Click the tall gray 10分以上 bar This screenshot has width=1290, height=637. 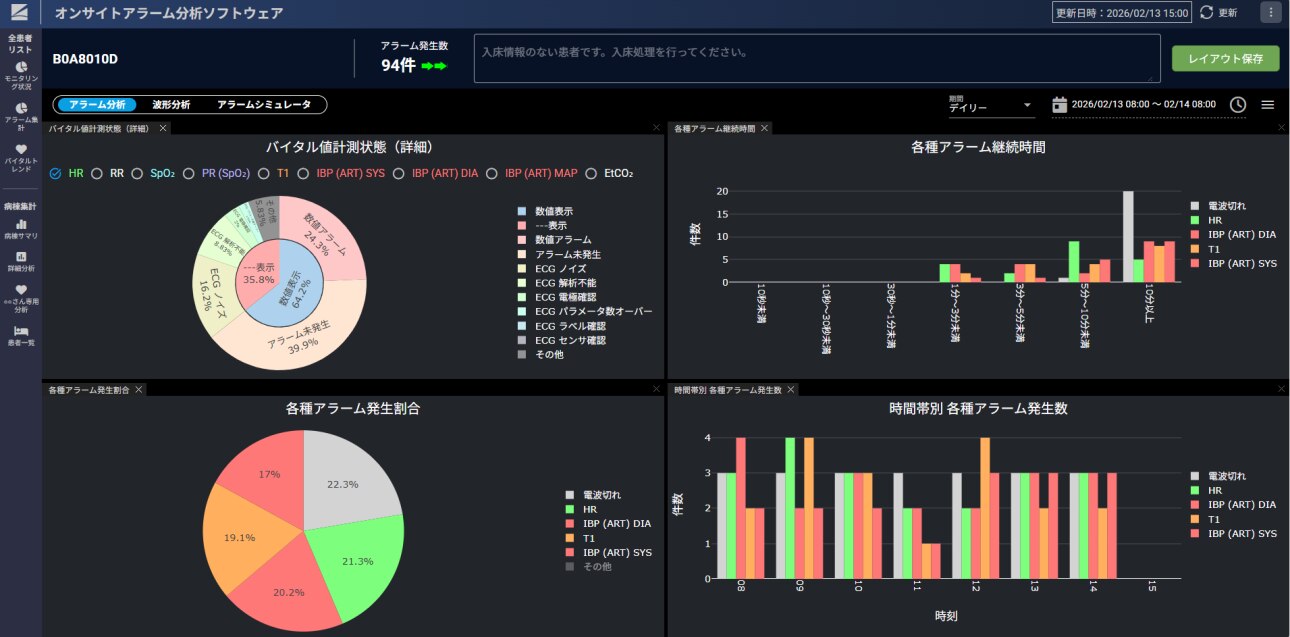click(1128, 236)
